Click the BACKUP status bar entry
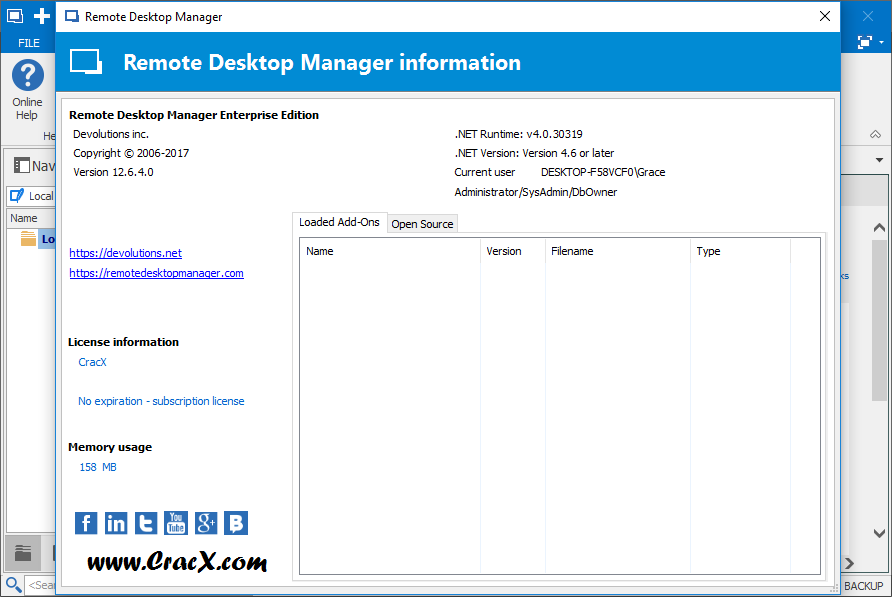Image resolution: width=892 pixels, height=597 pixels. click(x=864, y=586)
